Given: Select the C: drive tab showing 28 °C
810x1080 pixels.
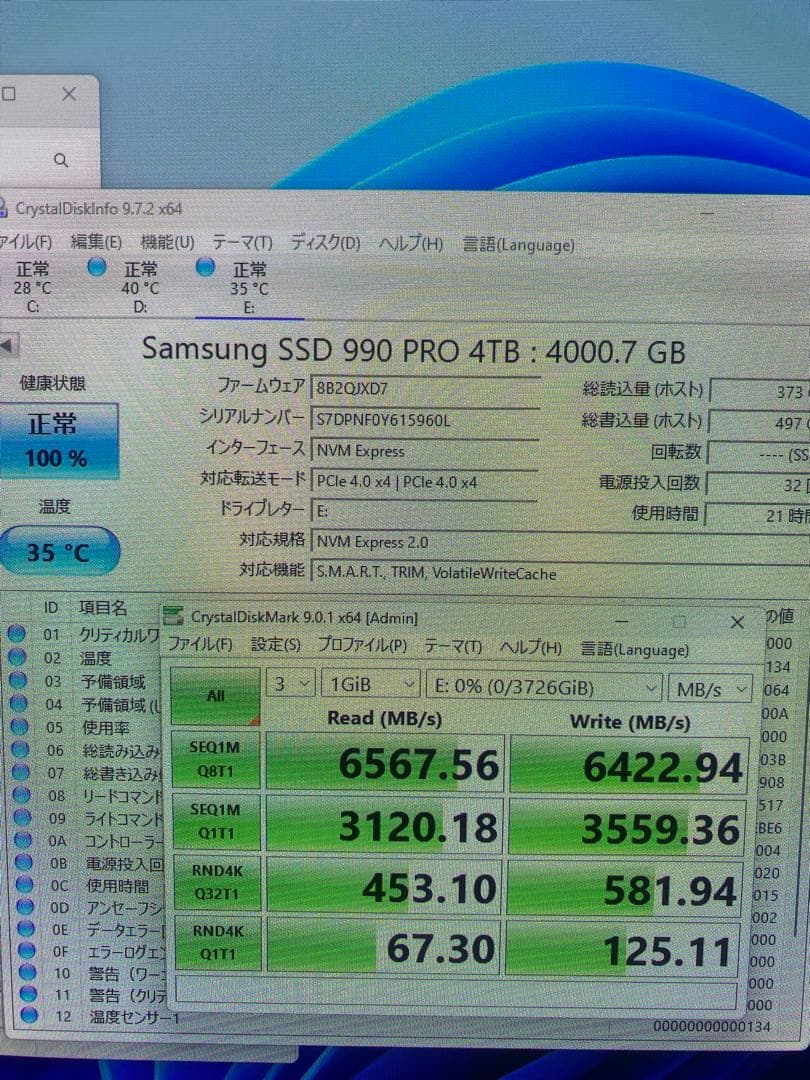Looking at the screenshot, I should point(32,287).
